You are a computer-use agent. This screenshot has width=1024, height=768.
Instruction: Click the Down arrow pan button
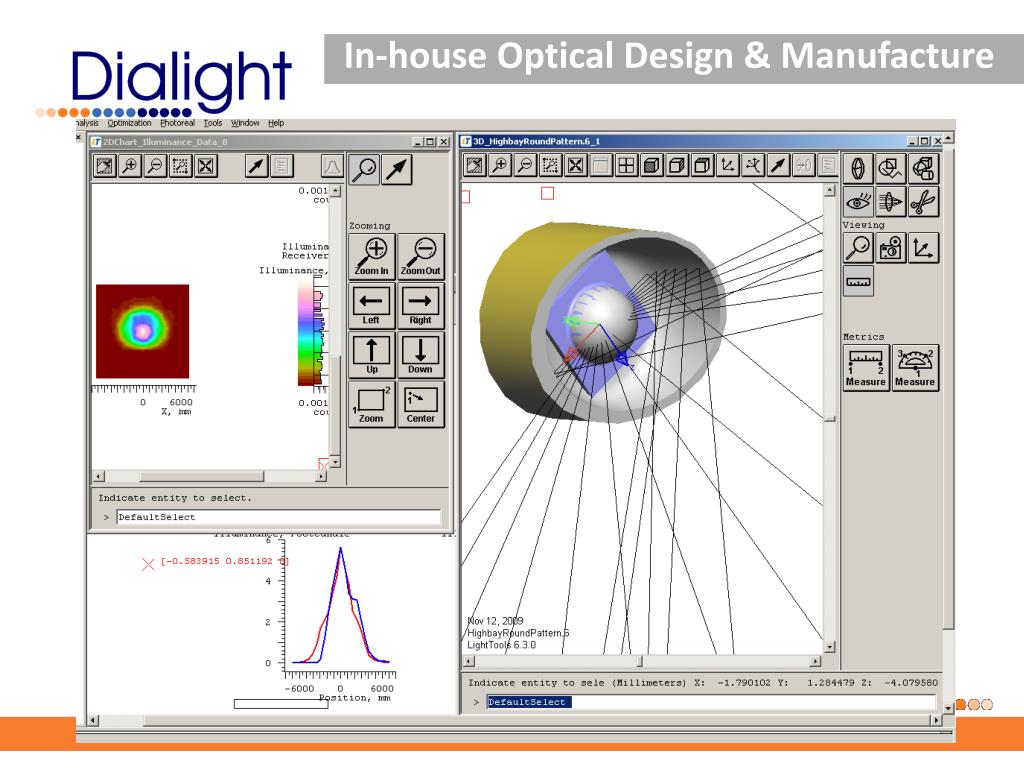[x=421, y=355]
